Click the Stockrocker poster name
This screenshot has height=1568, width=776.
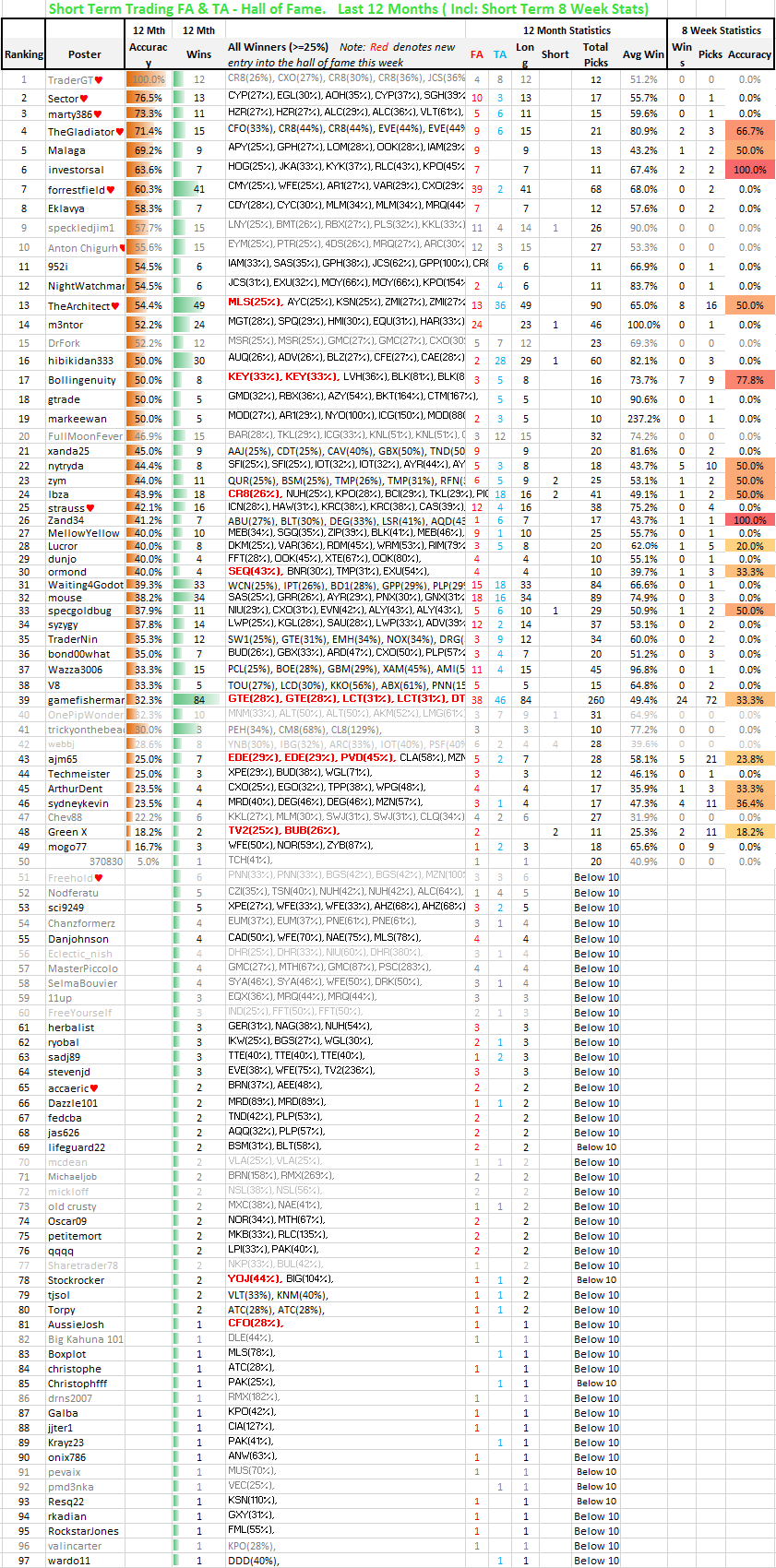[x=76, y=1280]
